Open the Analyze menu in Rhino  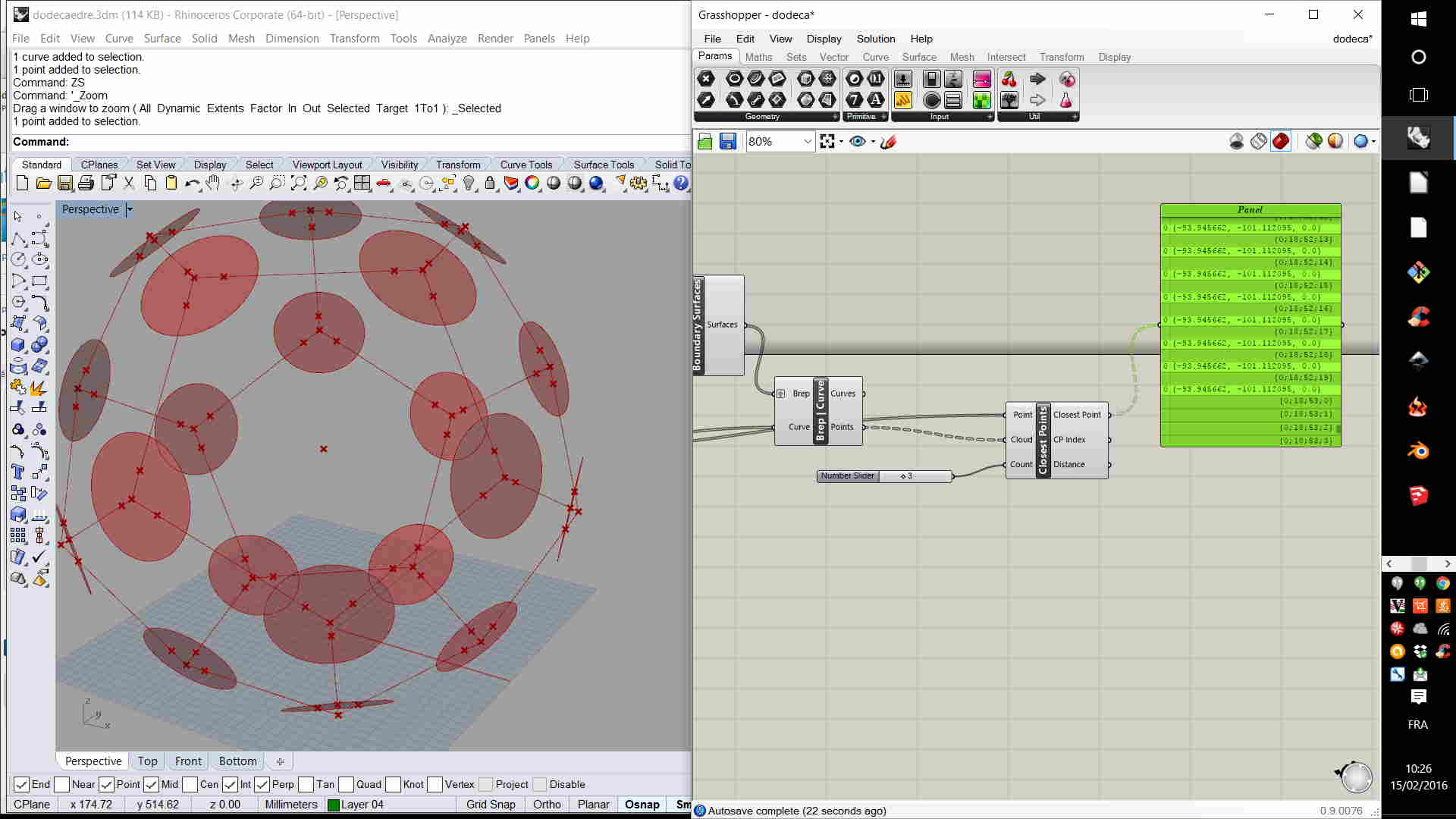[447, 38]
